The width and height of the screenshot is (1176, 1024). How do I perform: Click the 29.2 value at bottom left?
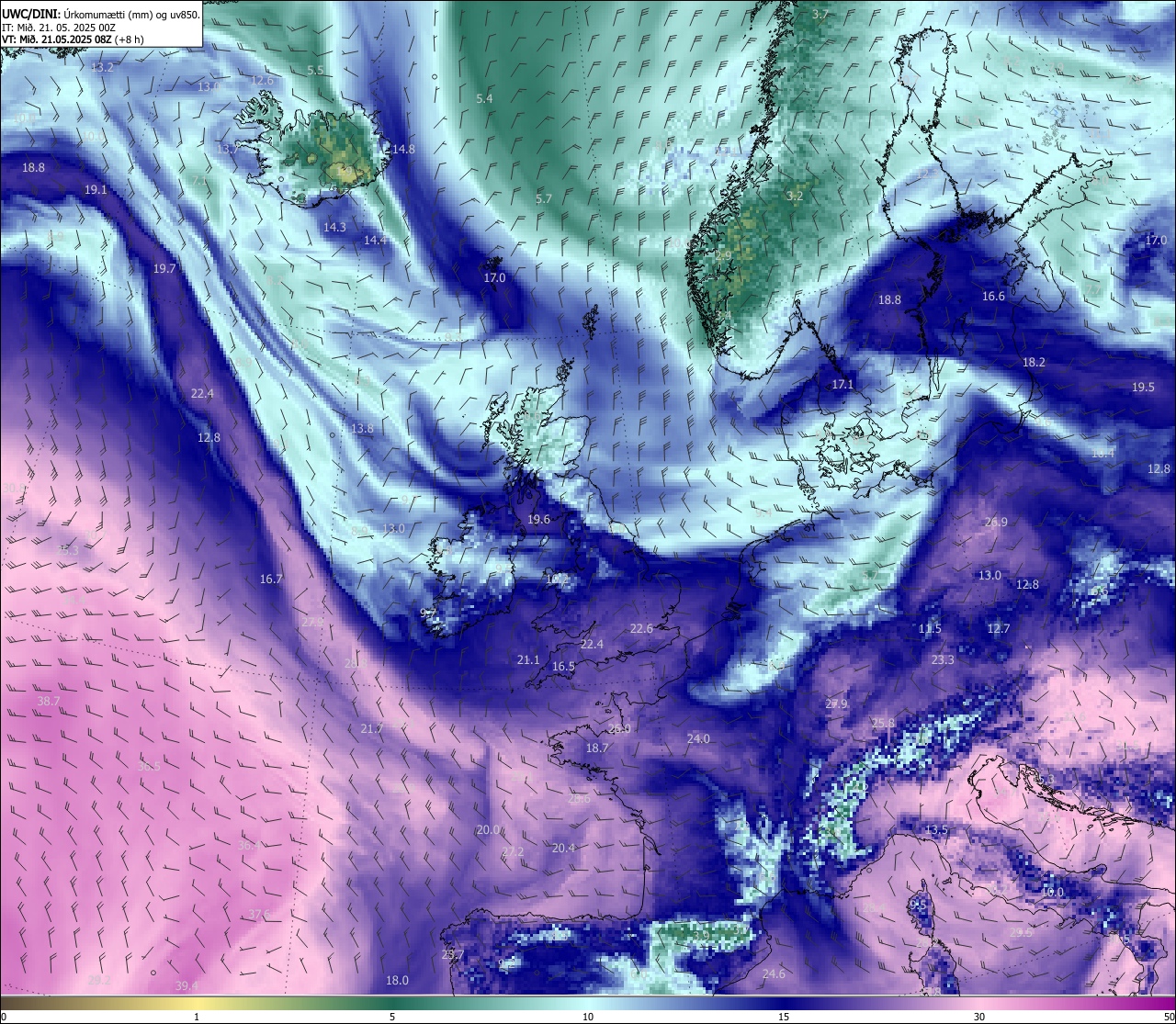point(99,981)
